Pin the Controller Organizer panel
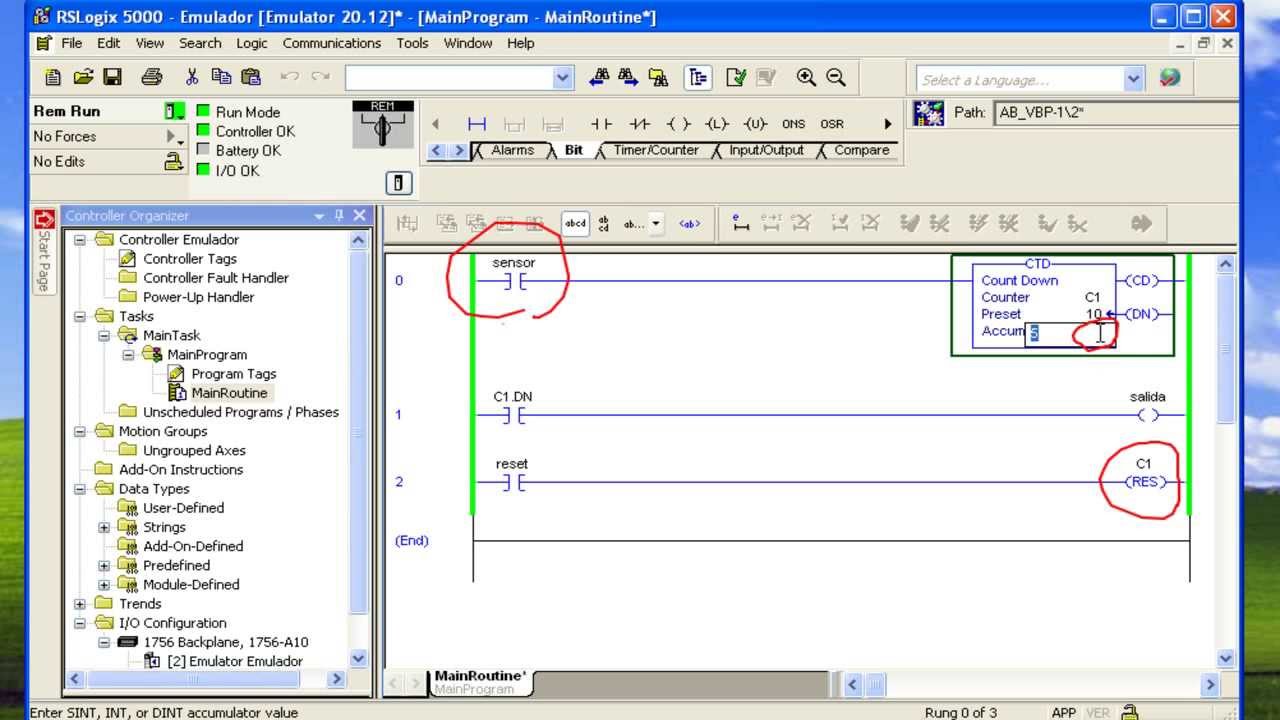 click(x=339, y=215)
